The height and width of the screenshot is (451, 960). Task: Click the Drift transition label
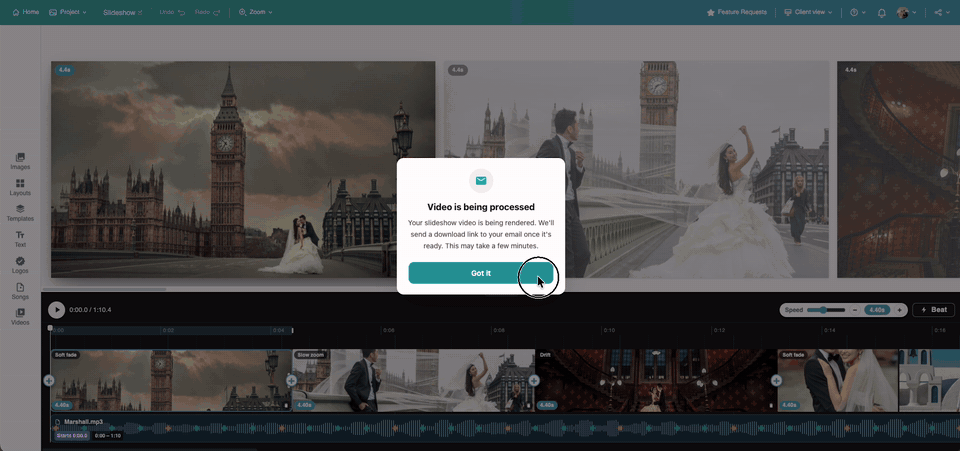click(545, 355)
